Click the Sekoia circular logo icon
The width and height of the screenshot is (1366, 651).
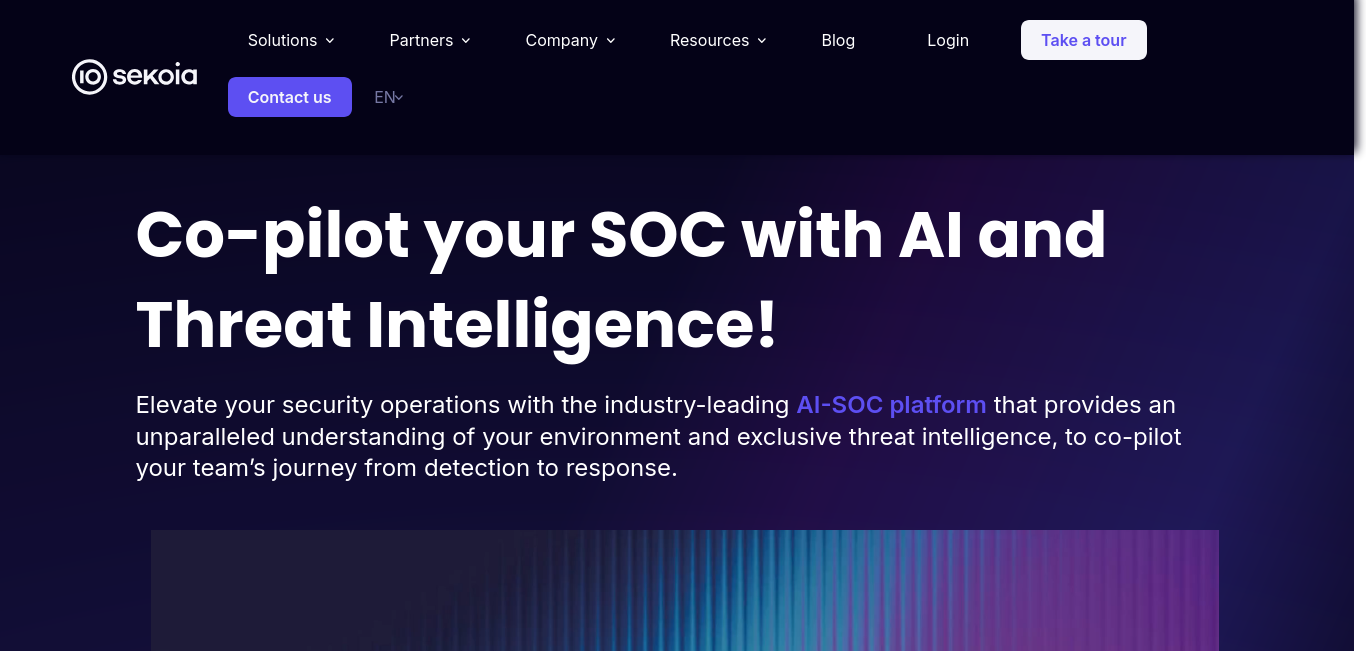click(x=89, y=77)
